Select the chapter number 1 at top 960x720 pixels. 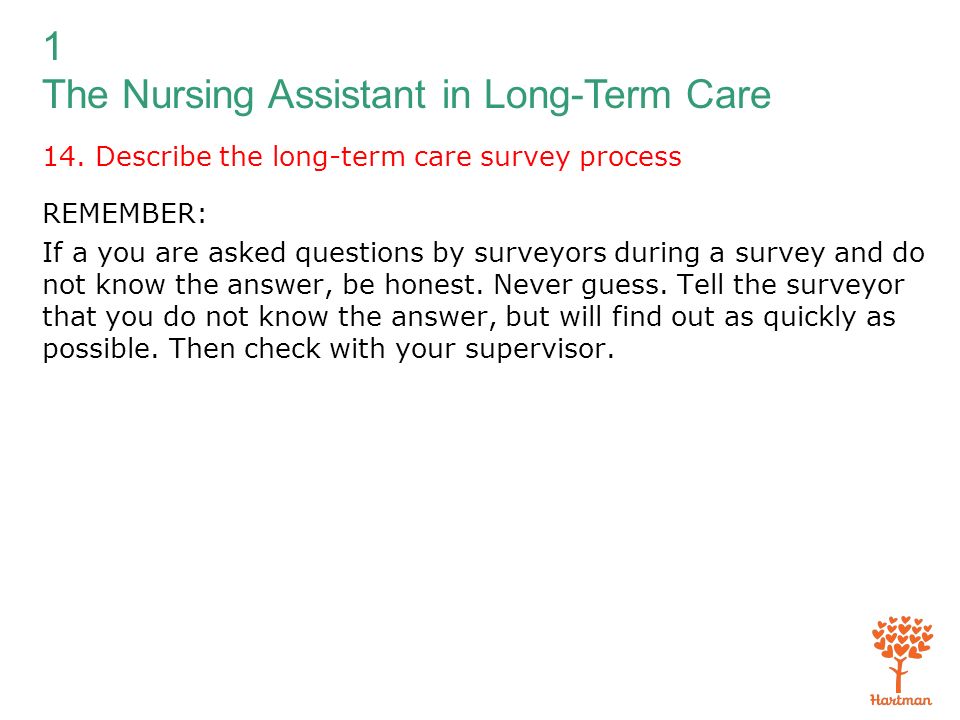[x=53, y=47]
